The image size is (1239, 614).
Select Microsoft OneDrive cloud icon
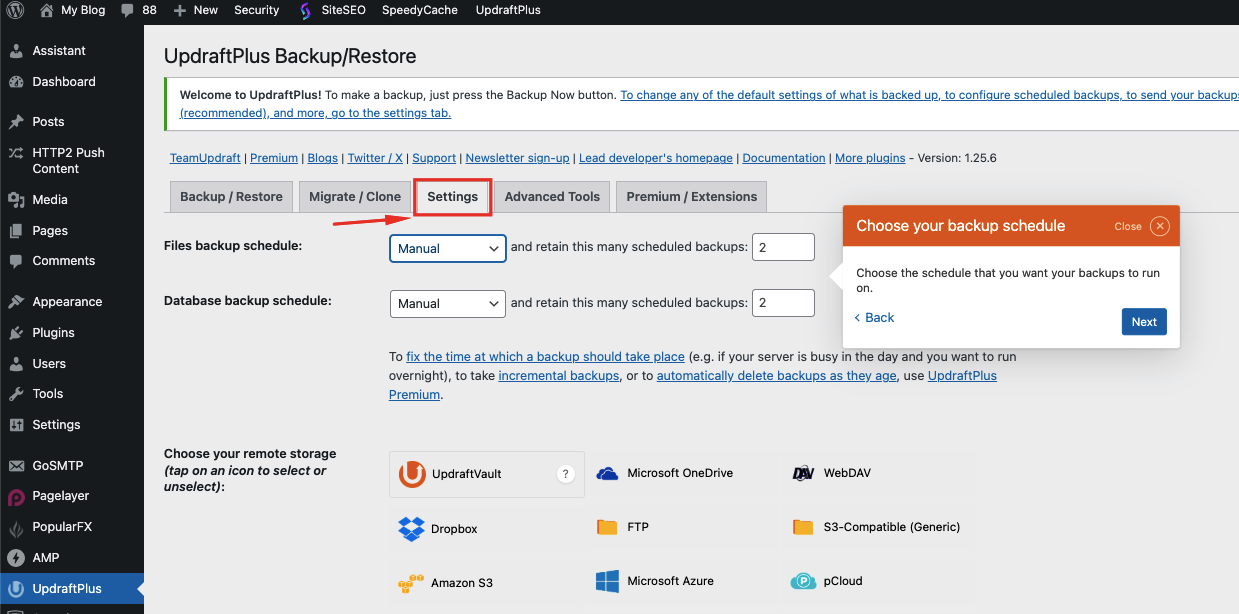click(607, 474)
